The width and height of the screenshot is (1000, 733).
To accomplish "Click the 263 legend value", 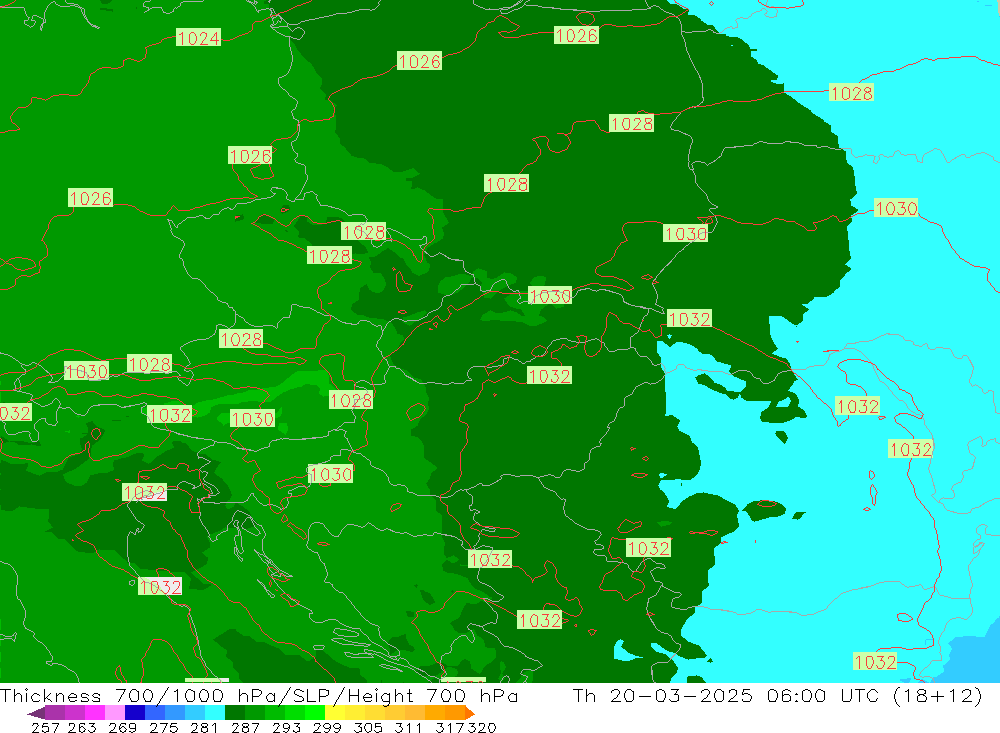I will click(x=82, y=727).
